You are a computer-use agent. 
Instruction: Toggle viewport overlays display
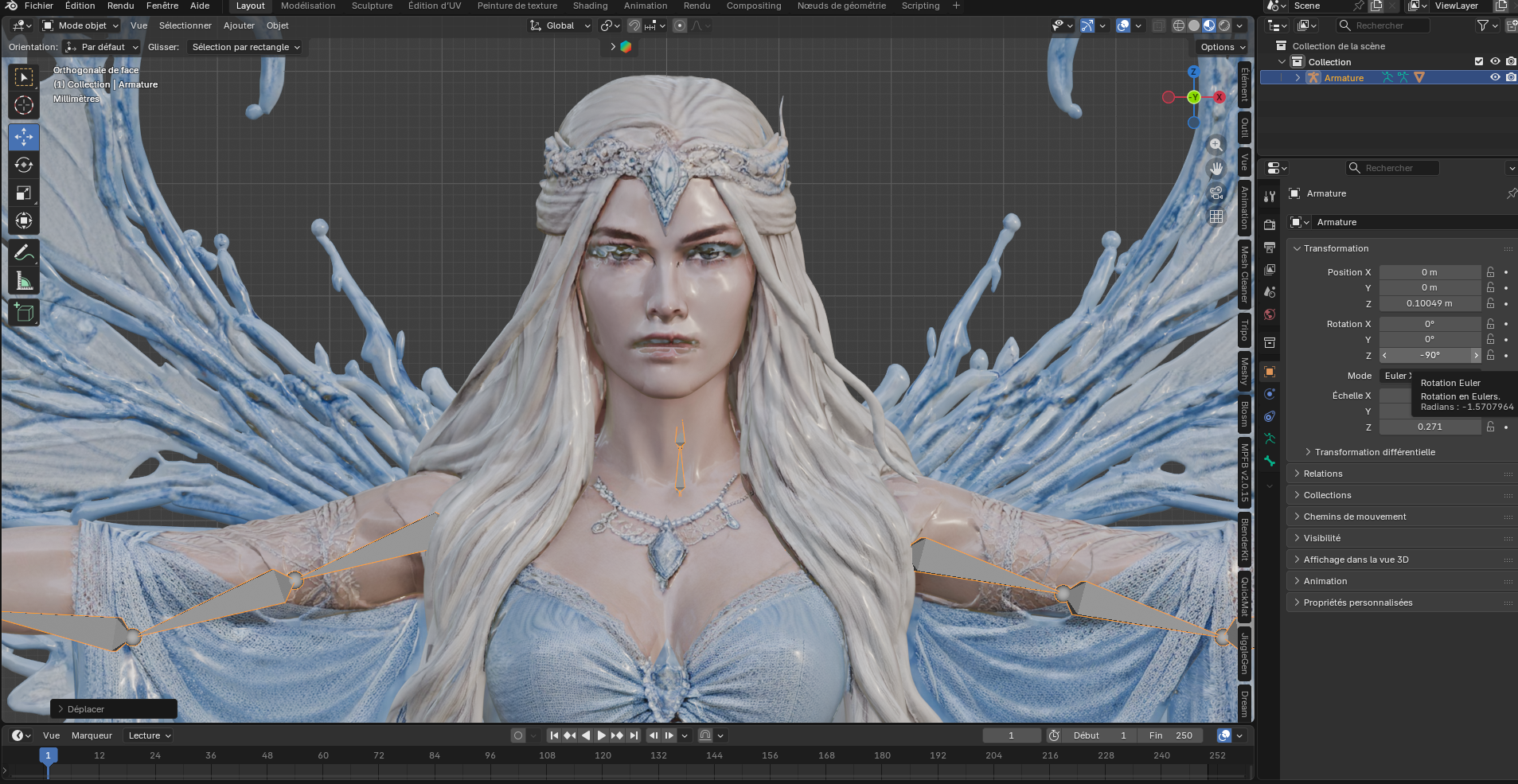pos(1123,25)
